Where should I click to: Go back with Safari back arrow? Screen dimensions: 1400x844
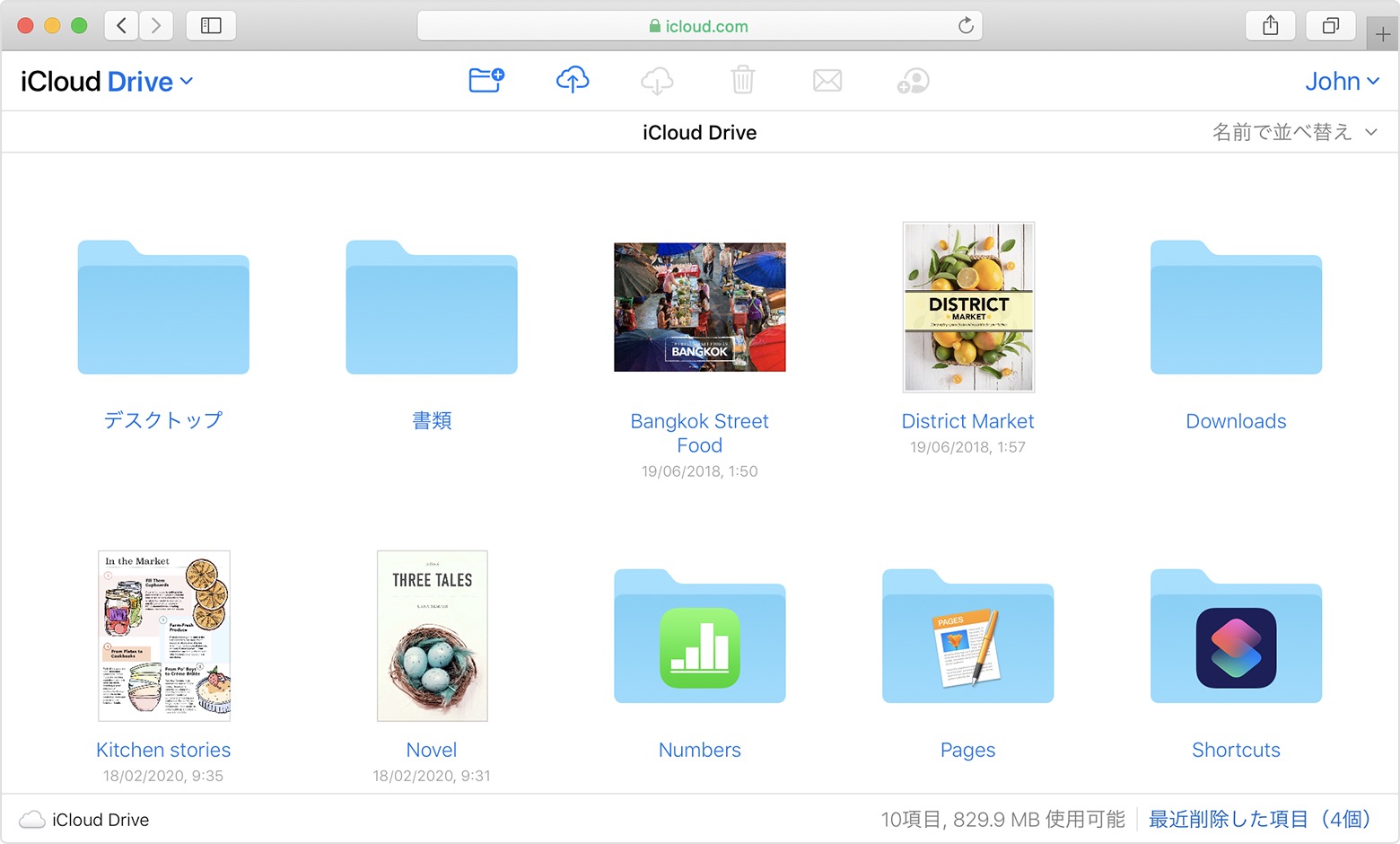tap(121, 25)
